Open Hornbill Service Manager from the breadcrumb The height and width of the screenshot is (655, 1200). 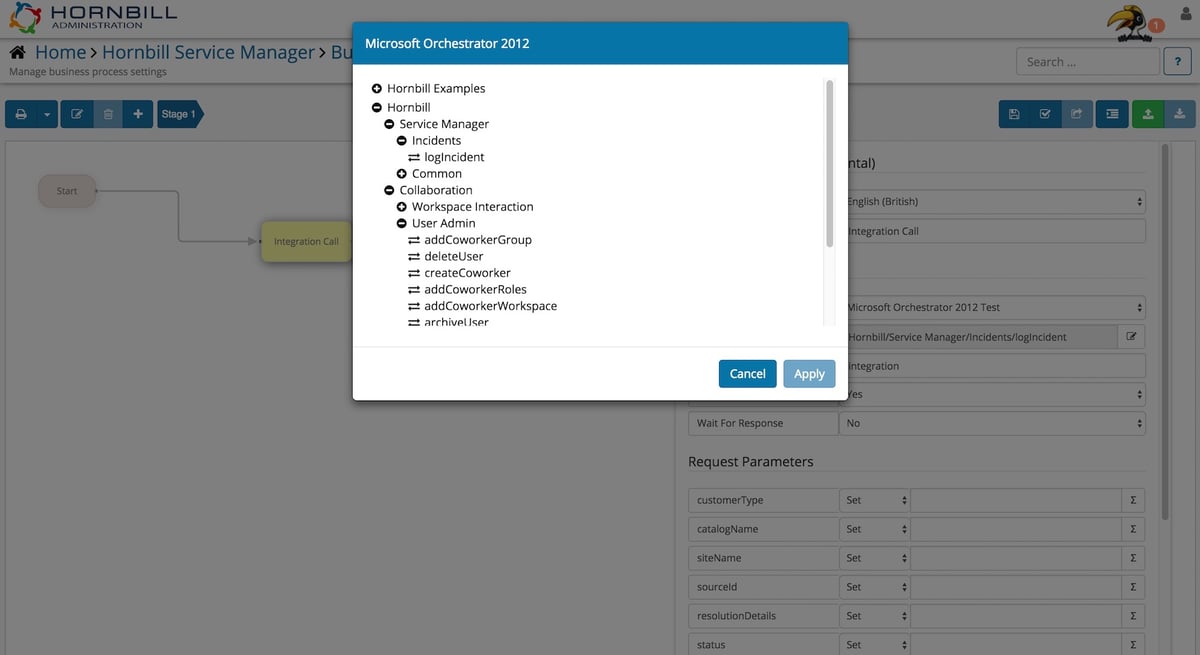[209, 51]
